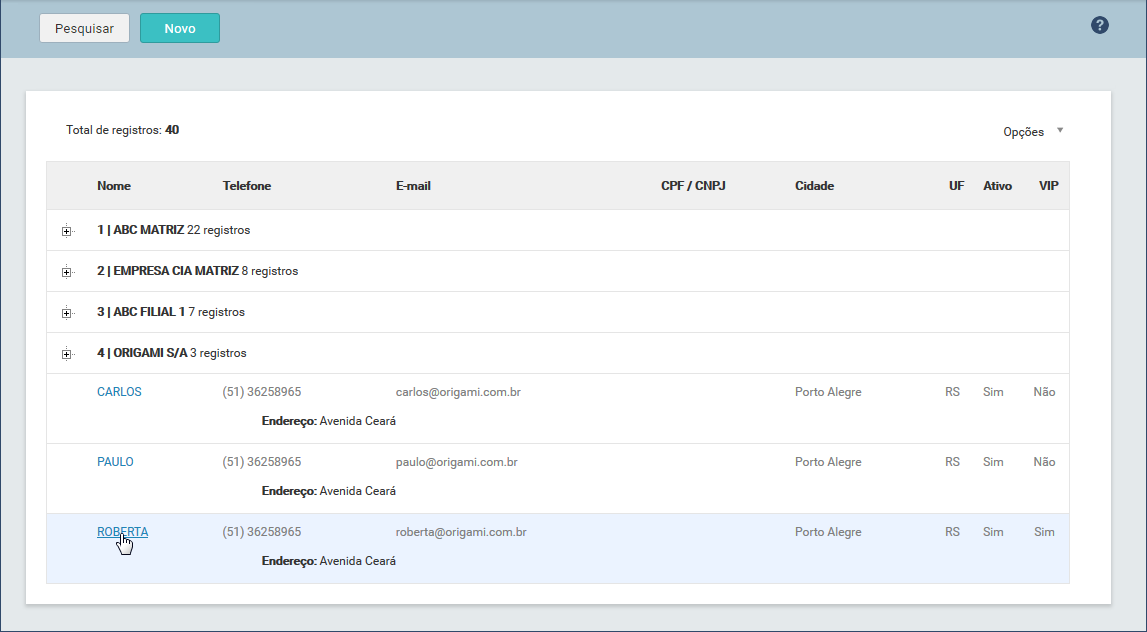Image resolution: width=1147 pixels, height=632 pixels.
Task: Select the E-mail column header
Action: pos(413,186)
